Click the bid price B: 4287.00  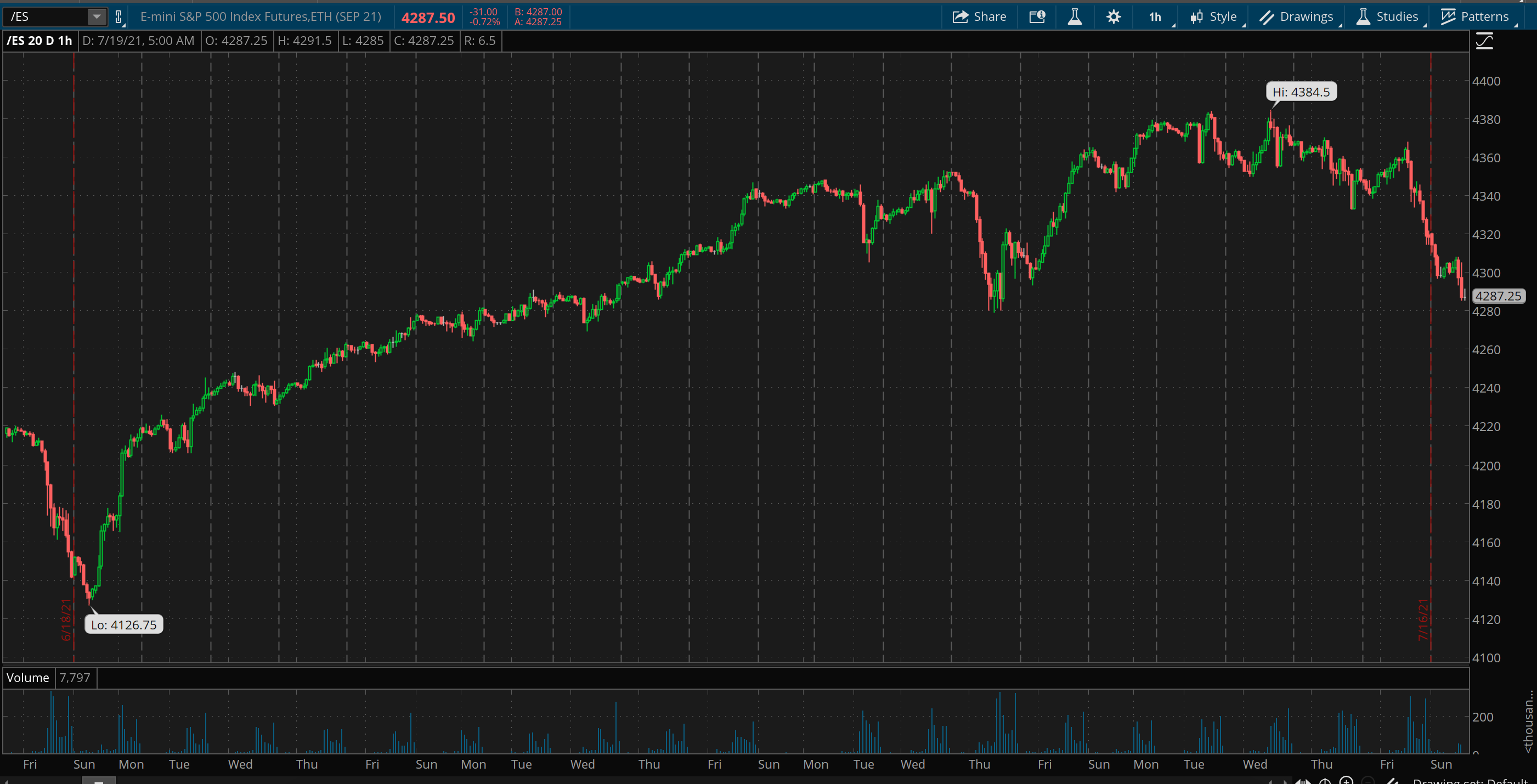click(x=538, y=12)
